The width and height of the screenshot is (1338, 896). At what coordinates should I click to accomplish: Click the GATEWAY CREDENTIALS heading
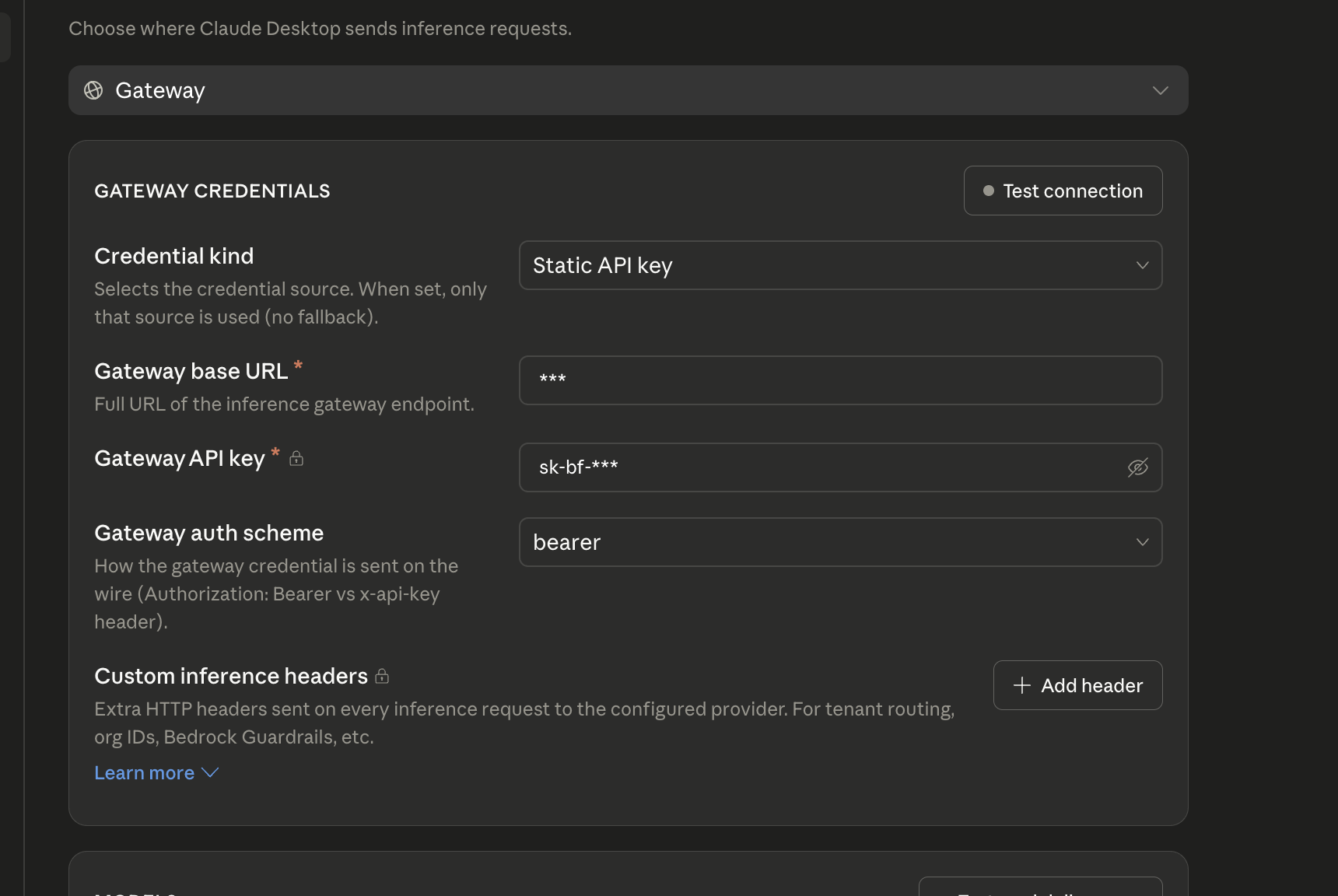(212, 191)
